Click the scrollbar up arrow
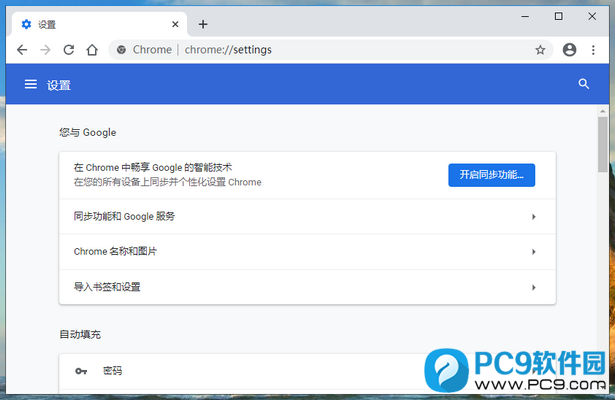The height and width of the screenshot is (400, 615). click(602, 111)
